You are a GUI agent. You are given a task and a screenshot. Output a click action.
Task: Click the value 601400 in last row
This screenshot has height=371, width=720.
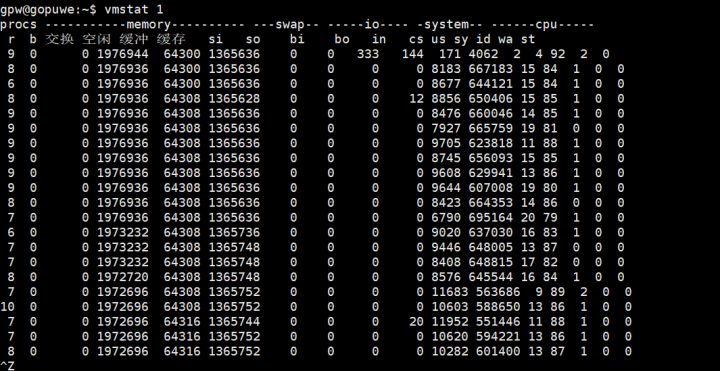tap(498, 351)
